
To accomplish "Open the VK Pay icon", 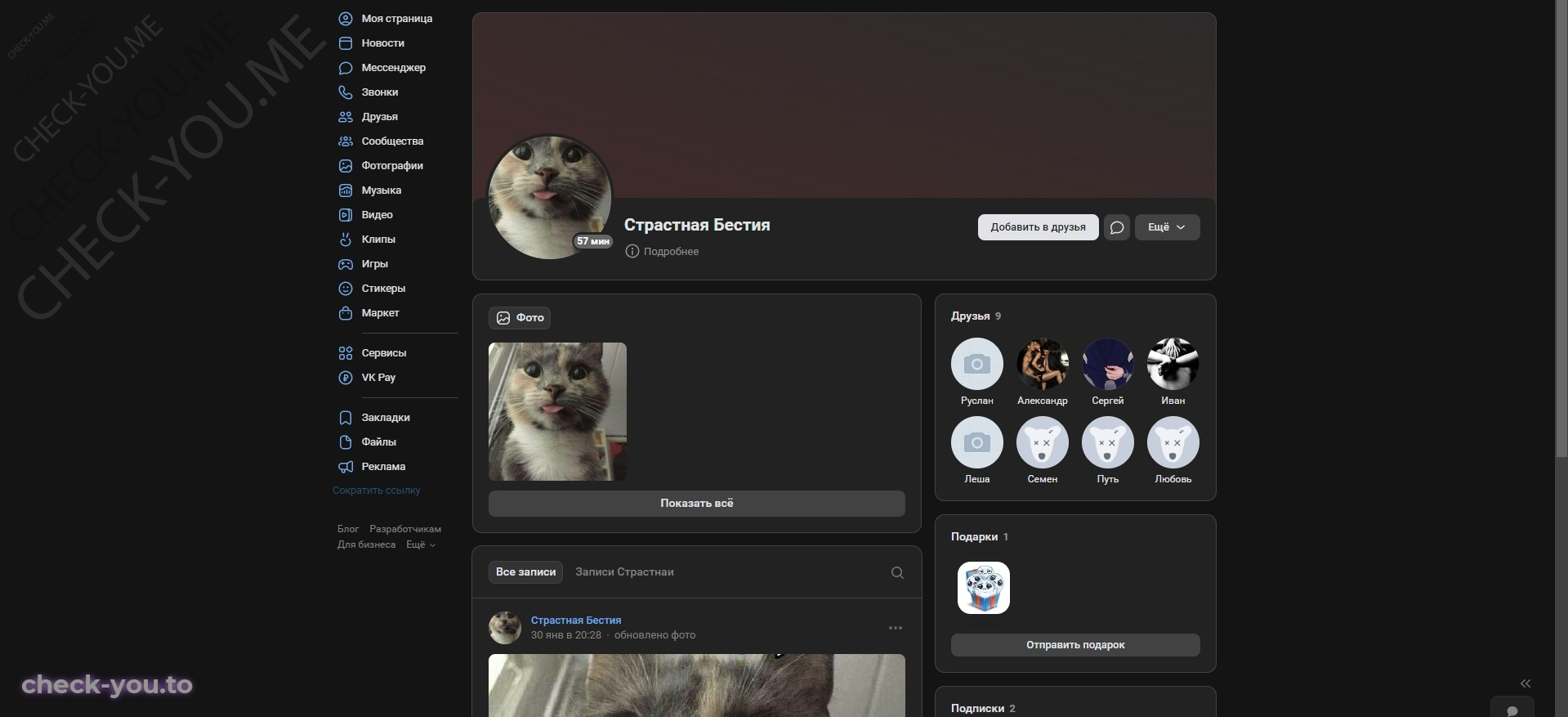I will [346, 378].
